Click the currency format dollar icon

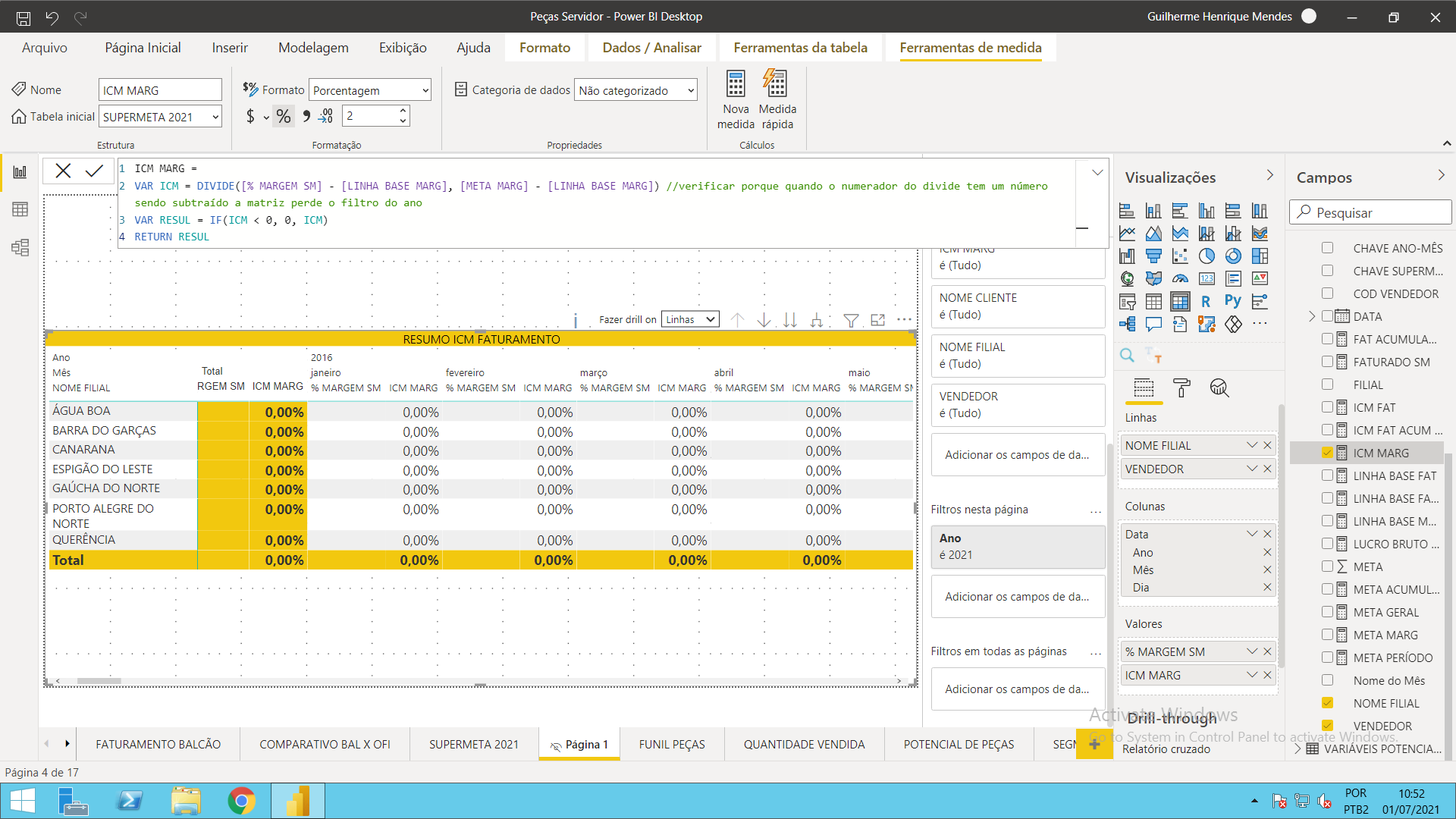coord(250,116)
